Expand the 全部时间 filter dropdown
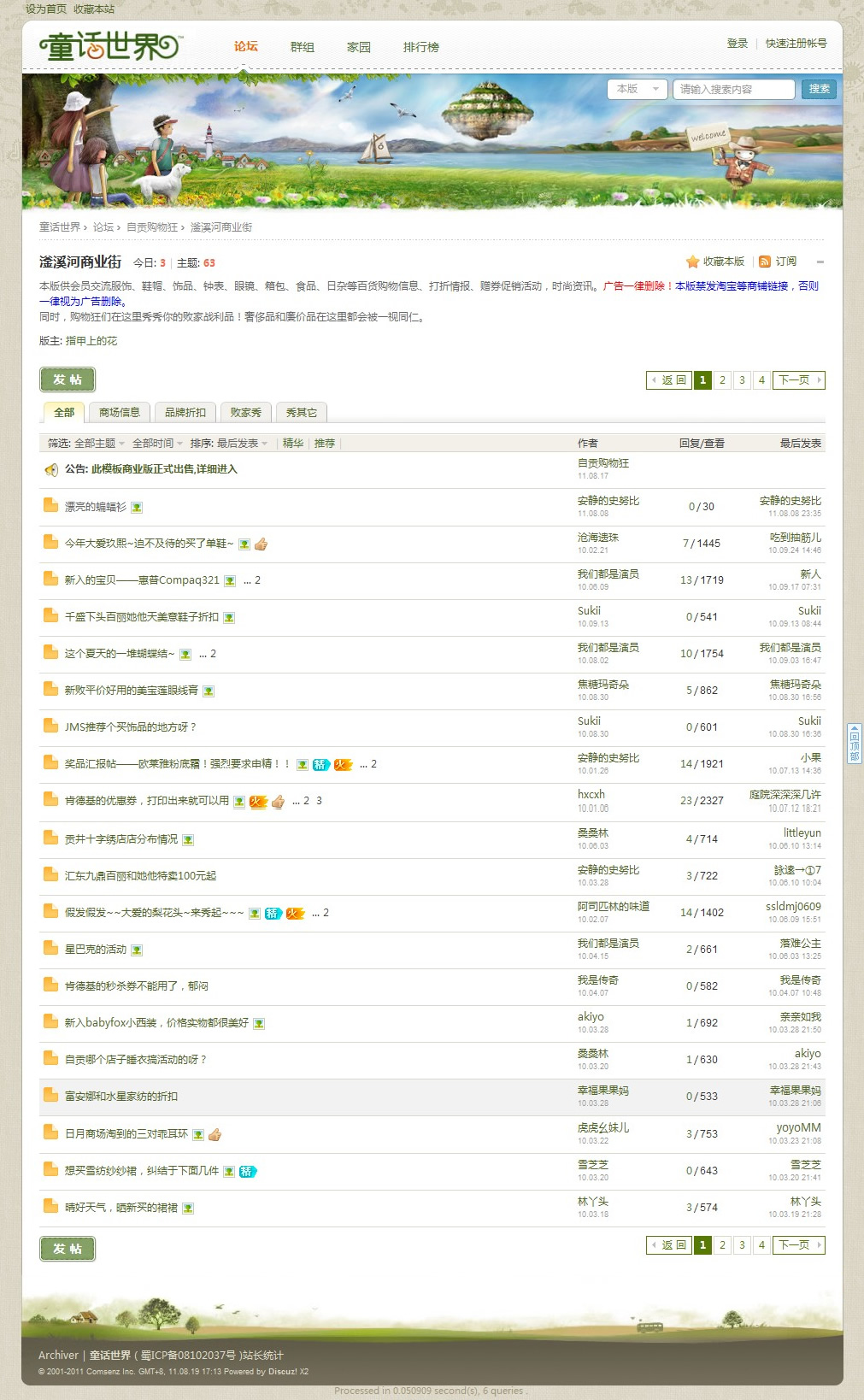Viewport: 864px width, 1400px height. coord(156,443)
